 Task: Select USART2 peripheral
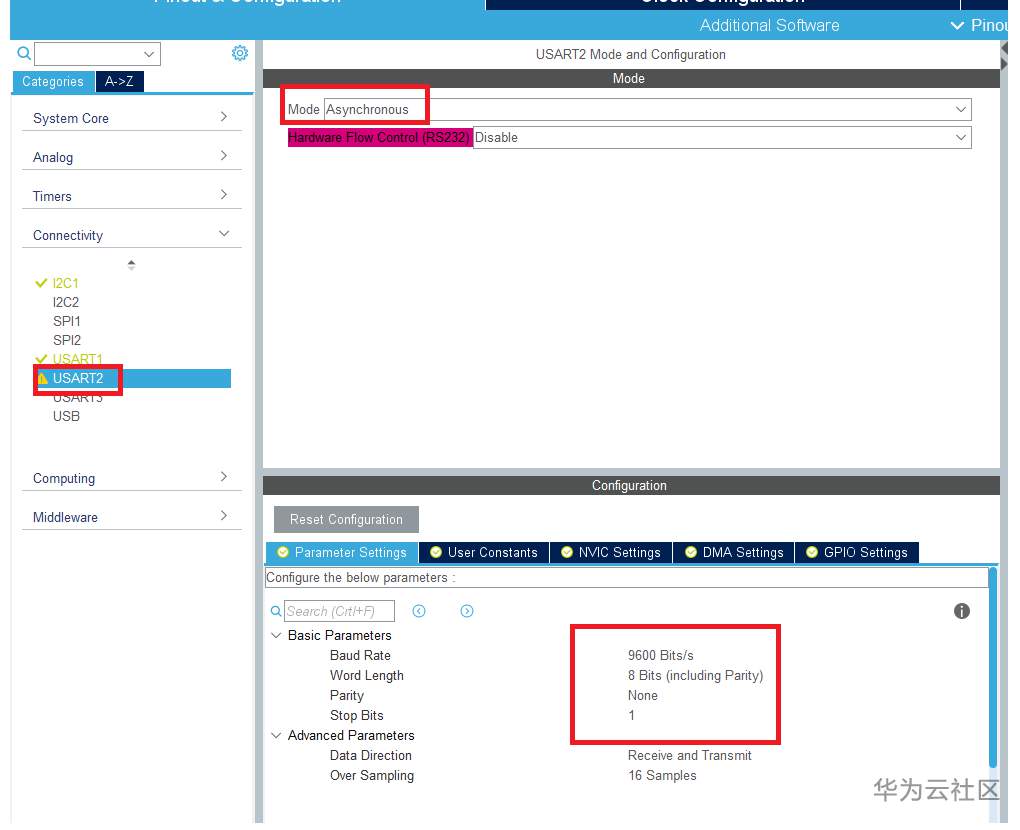click(77, 379)
